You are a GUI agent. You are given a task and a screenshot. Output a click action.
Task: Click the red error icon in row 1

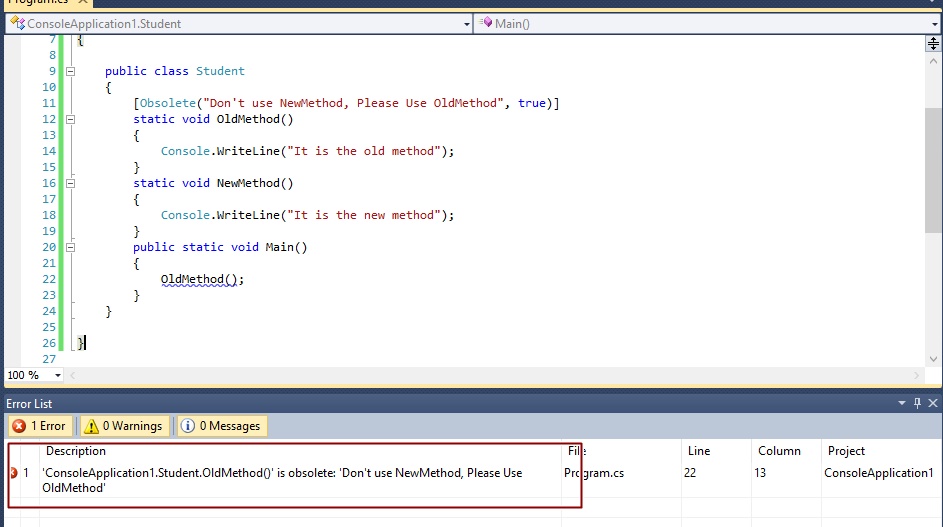[13, 473]
